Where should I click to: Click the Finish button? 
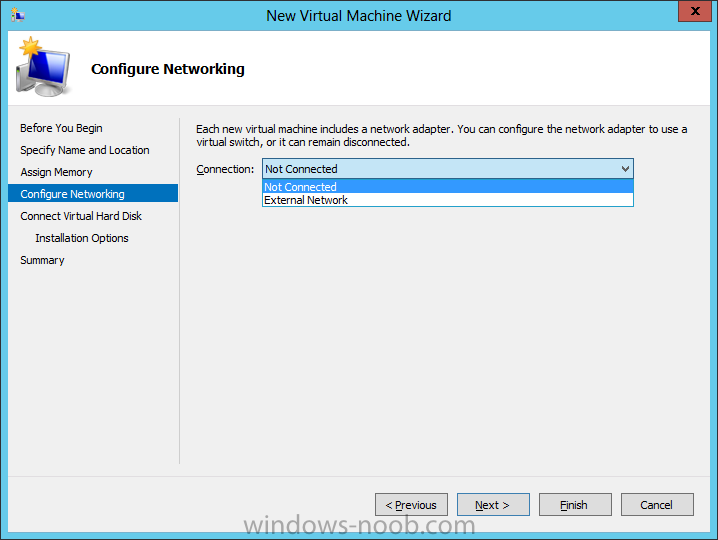pos(575,505)
